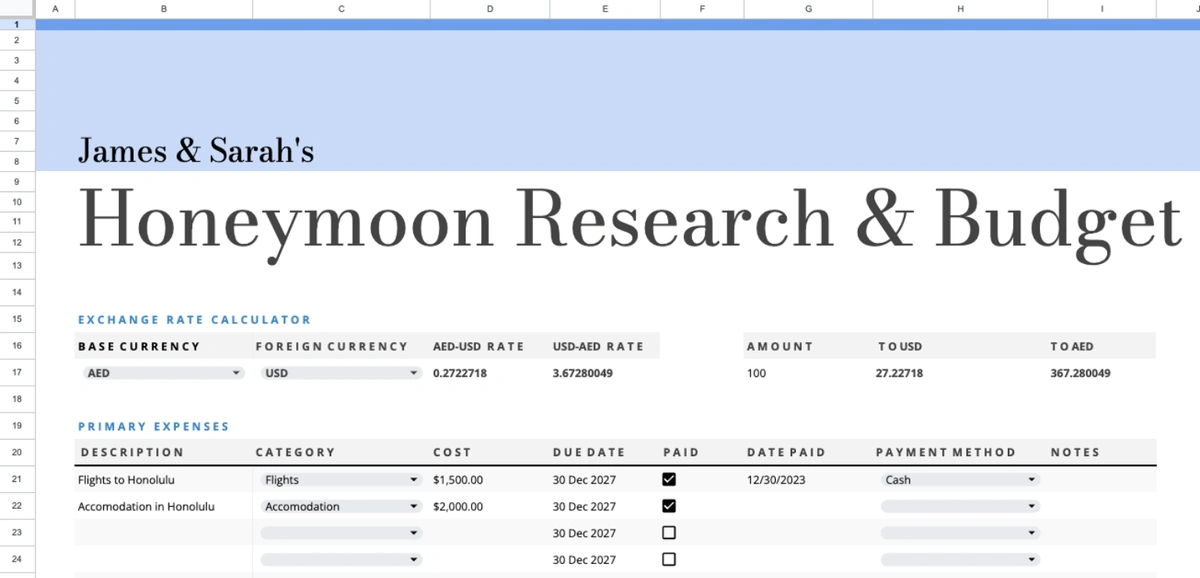Open the payment method dropdown for Accomodation row

(1033, 506)
